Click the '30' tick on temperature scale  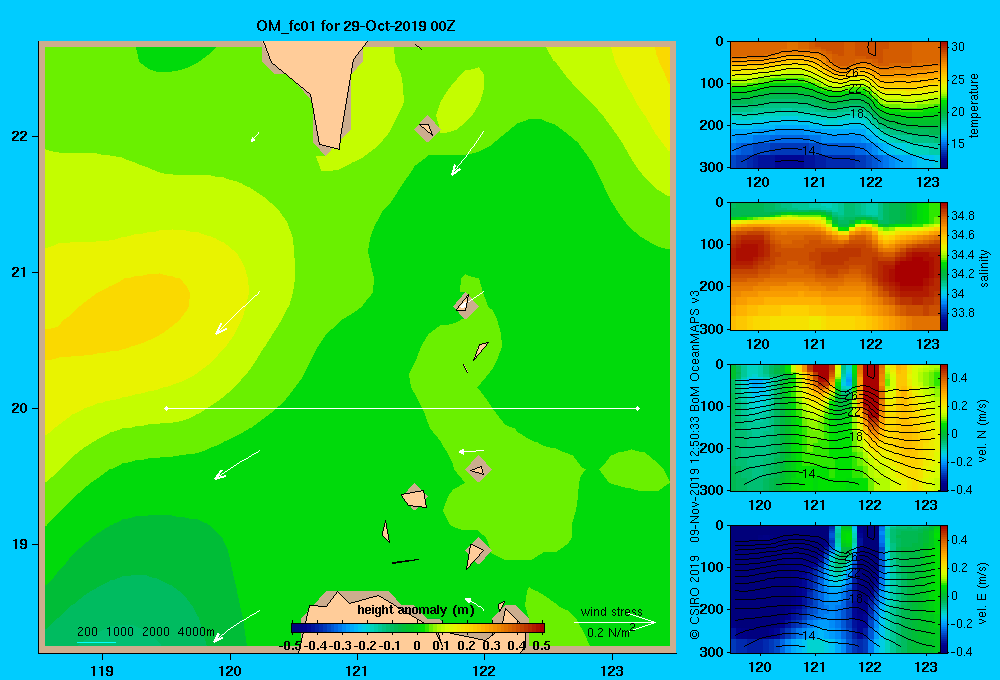tap(958, 47)
